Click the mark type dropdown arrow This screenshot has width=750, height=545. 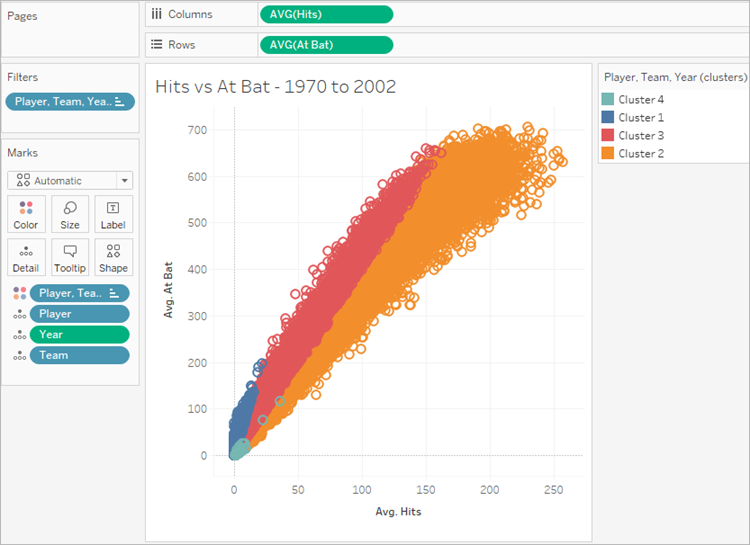125,181
